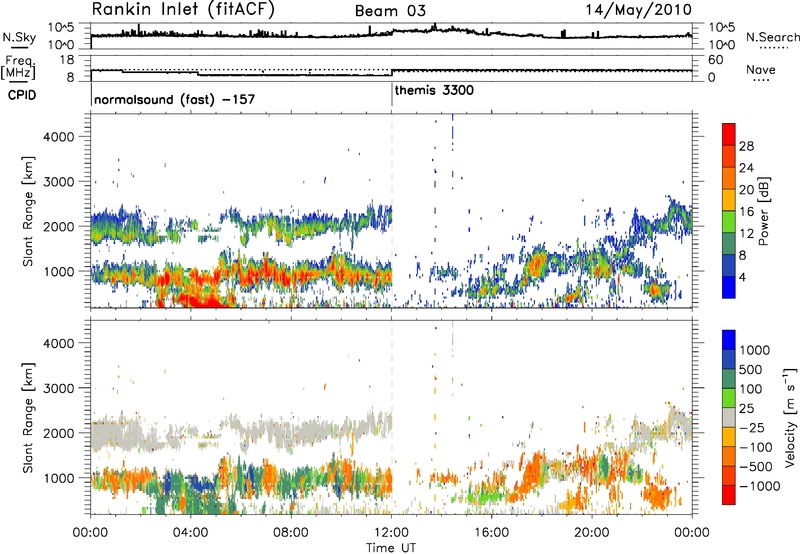Image resolution: width=800 pixels, height=554 pixels.
Task: Pick the light green 25–100 velocity segment
Action: click(x=729, y=398)
